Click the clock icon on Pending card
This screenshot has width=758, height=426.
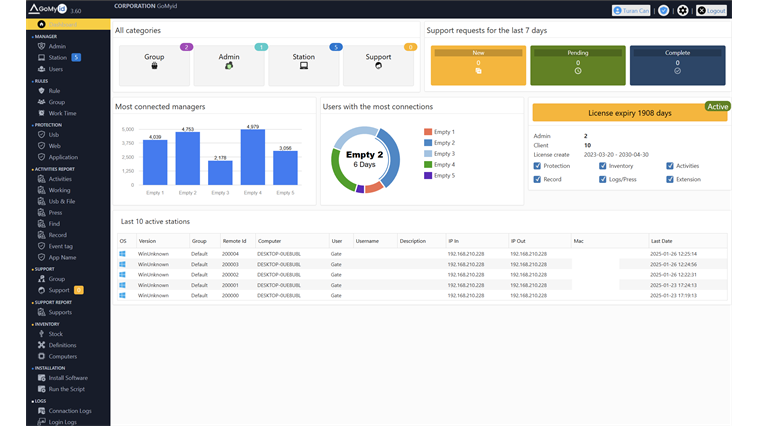[578, 71]
